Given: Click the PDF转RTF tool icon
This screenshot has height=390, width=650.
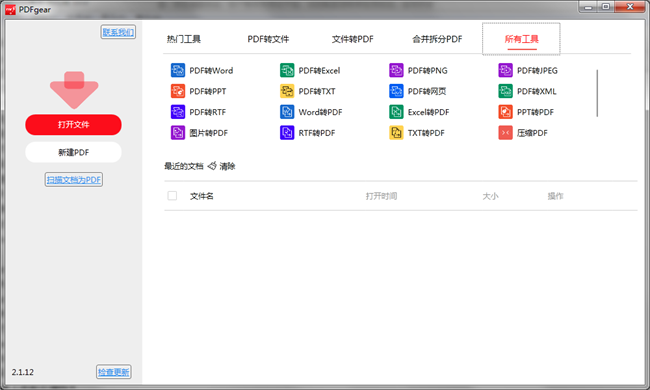Looking at the screenshot, I should click(178, 112).
